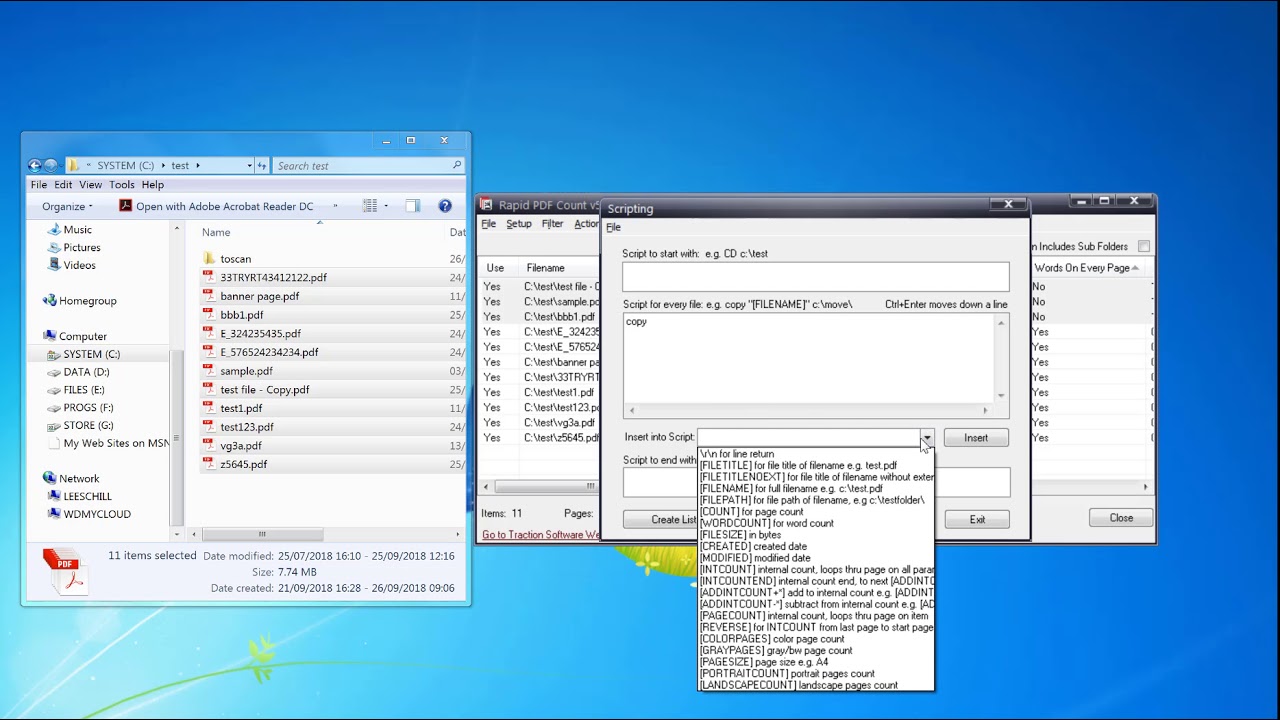Click the Pictures library icon

54,247
